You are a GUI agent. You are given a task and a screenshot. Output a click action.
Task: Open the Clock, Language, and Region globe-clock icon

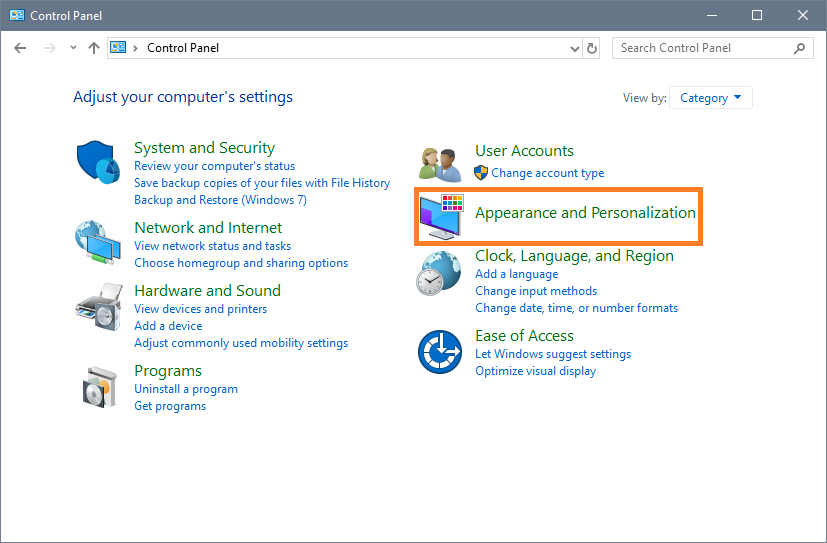coord(439,273)
